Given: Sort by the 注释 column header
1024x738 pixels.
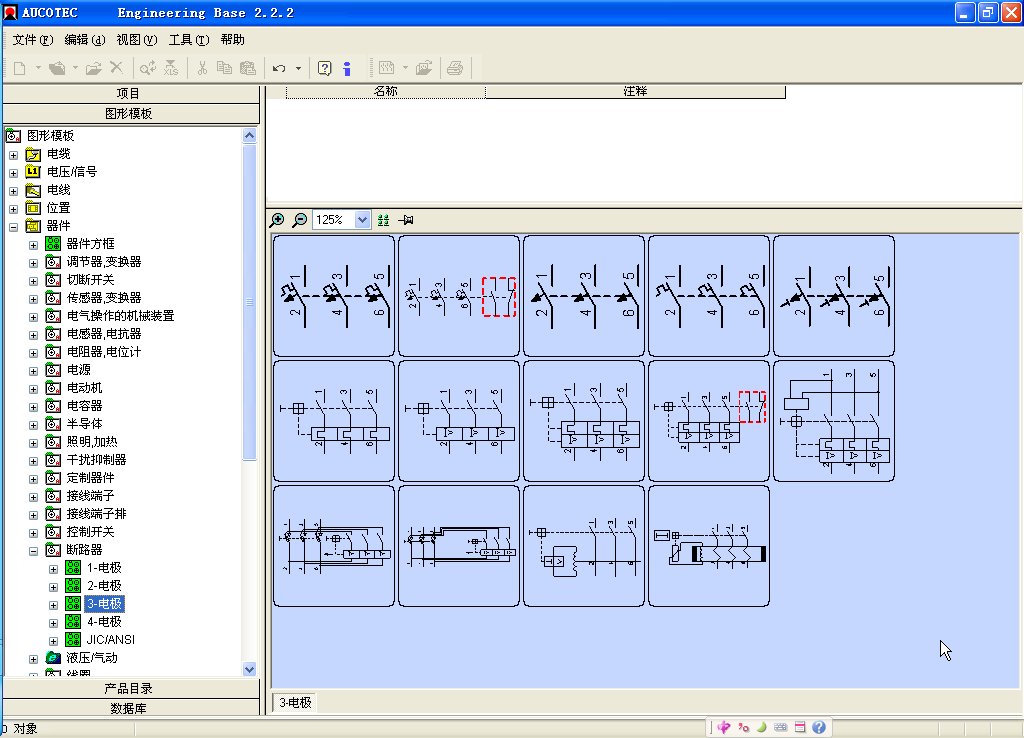Looking at the screenshot, I should click(x=635, y=91).
